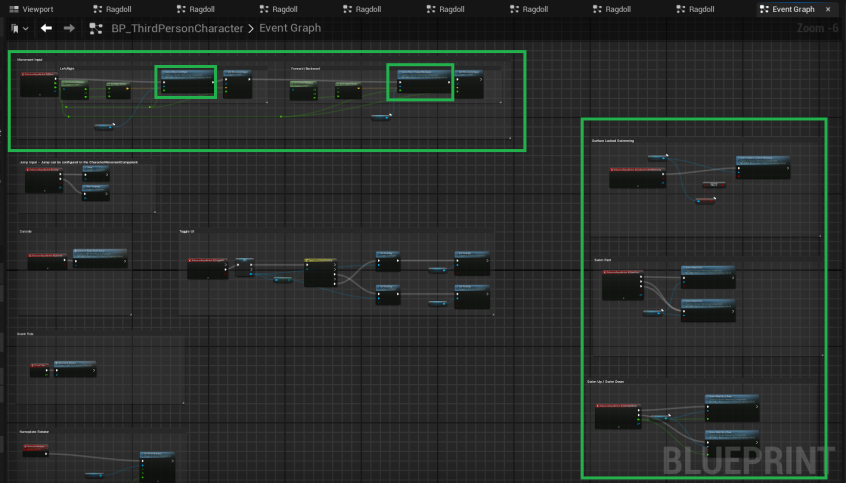The image size is (846, 483).
Task: Select the lower blue function node in Swim Fast
Action: (x=708, y=310)
